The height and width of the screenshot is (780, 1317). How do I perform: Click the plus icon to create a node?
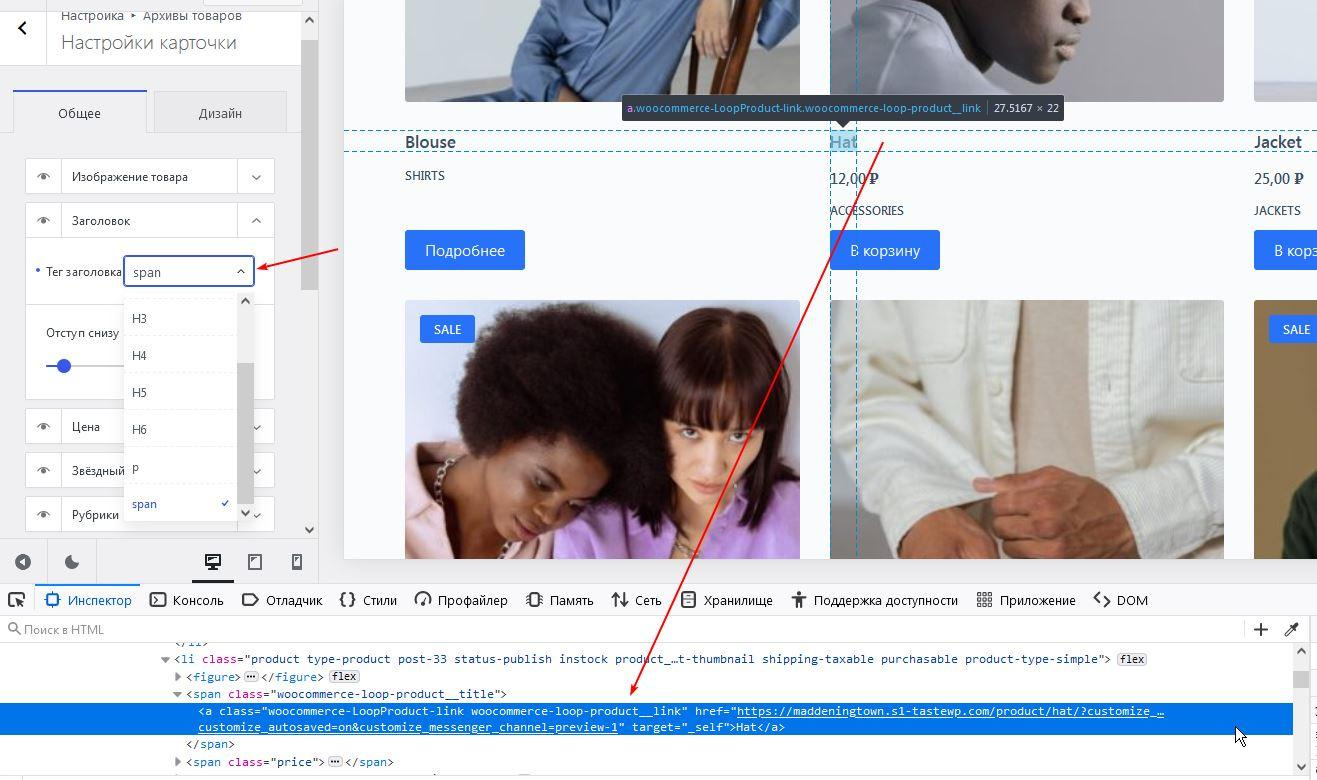pos(1261,629)
